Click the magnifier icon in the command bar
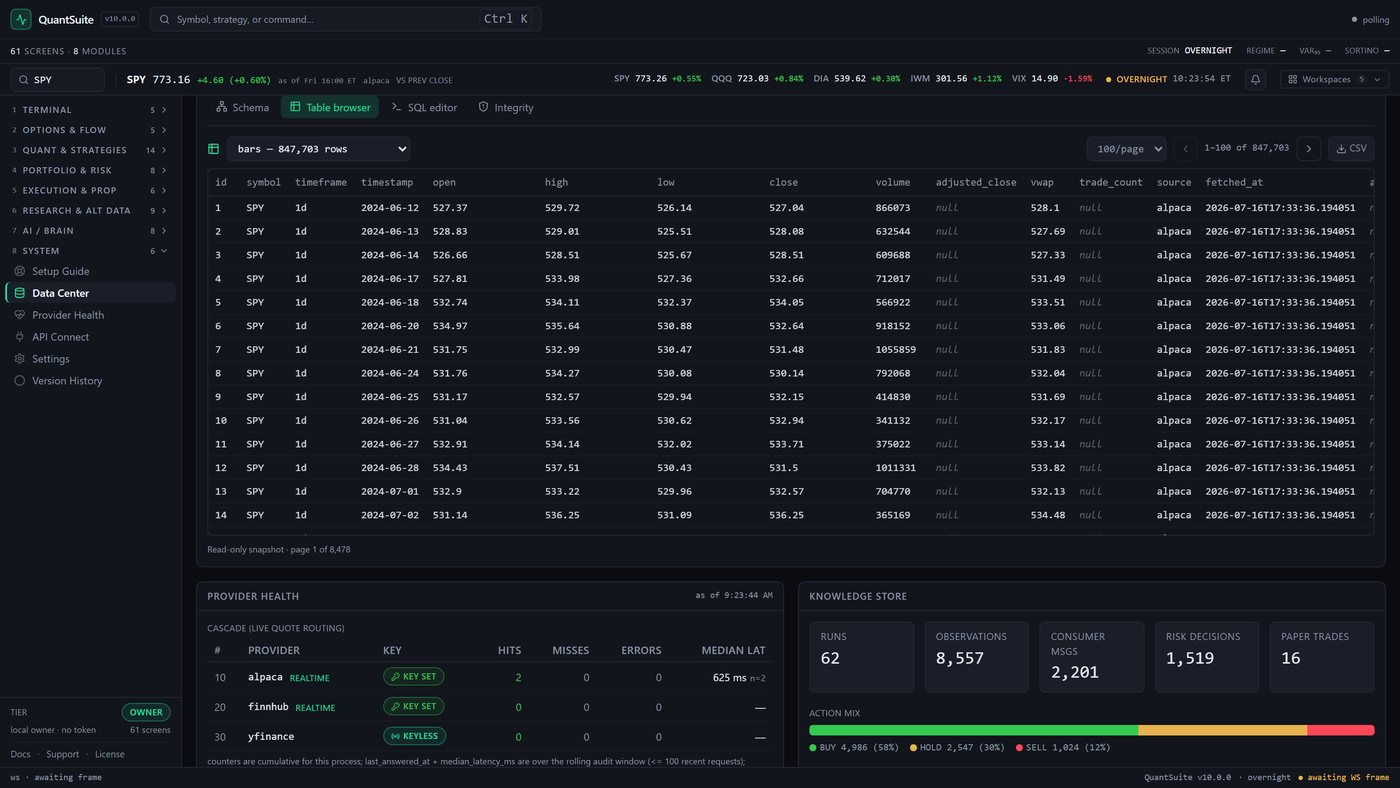The height and width of the screenshot is (788, 1400). (x=164, y=19)
